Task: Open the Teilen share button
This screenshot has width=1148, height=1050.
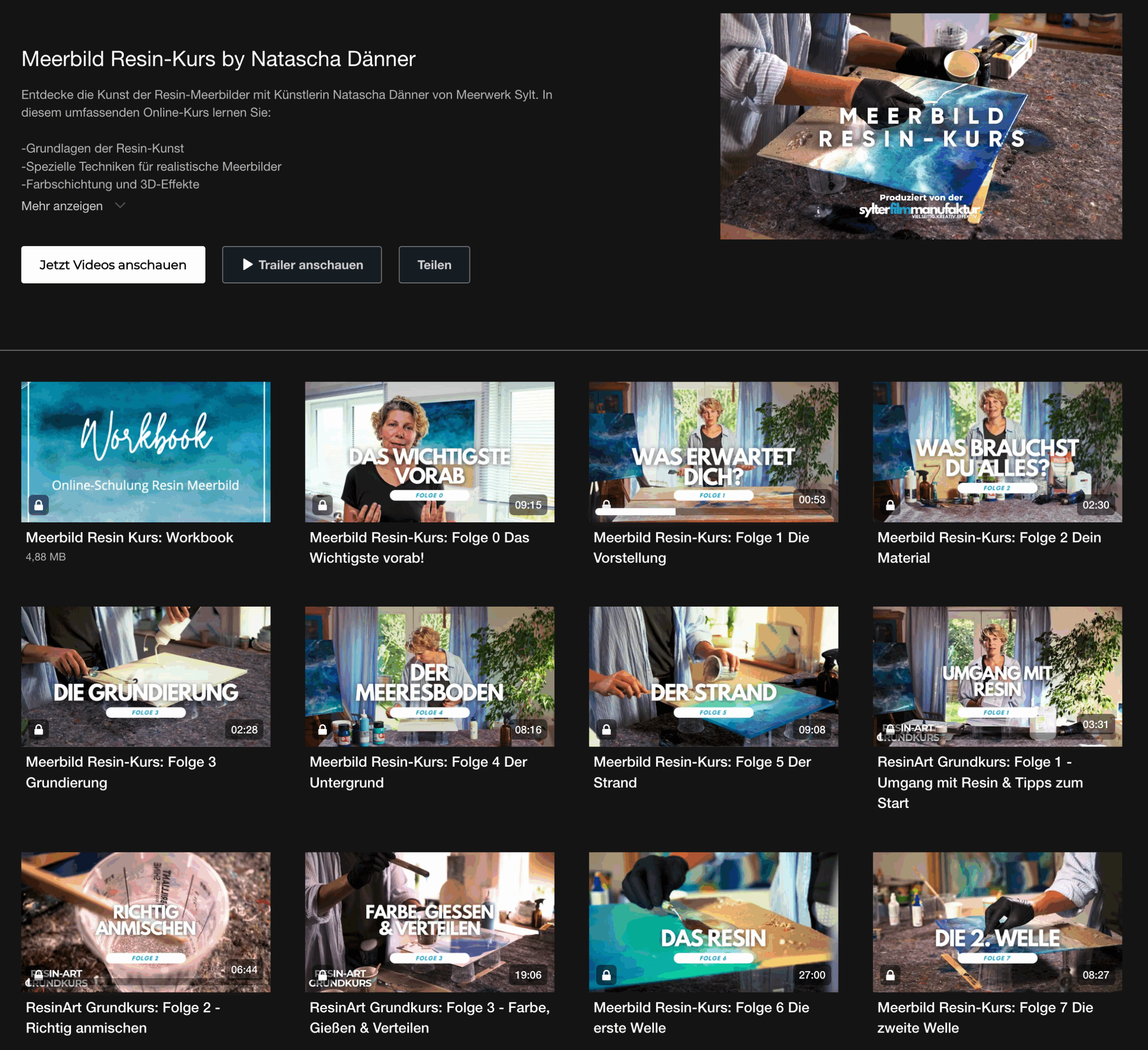Action: click(434, 265)
